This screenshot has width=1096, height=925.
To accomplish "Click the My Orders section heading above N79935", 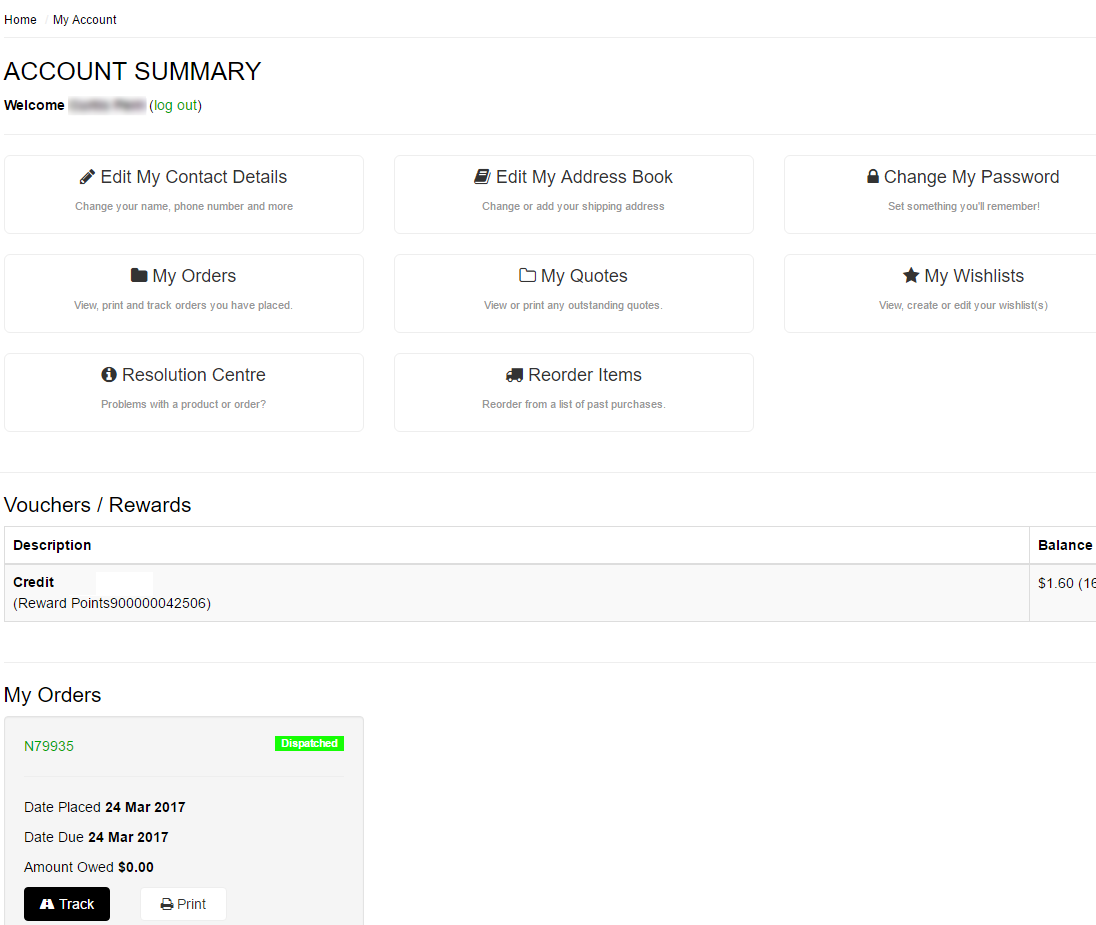I will pyautogui.click(x=52, y=695).
